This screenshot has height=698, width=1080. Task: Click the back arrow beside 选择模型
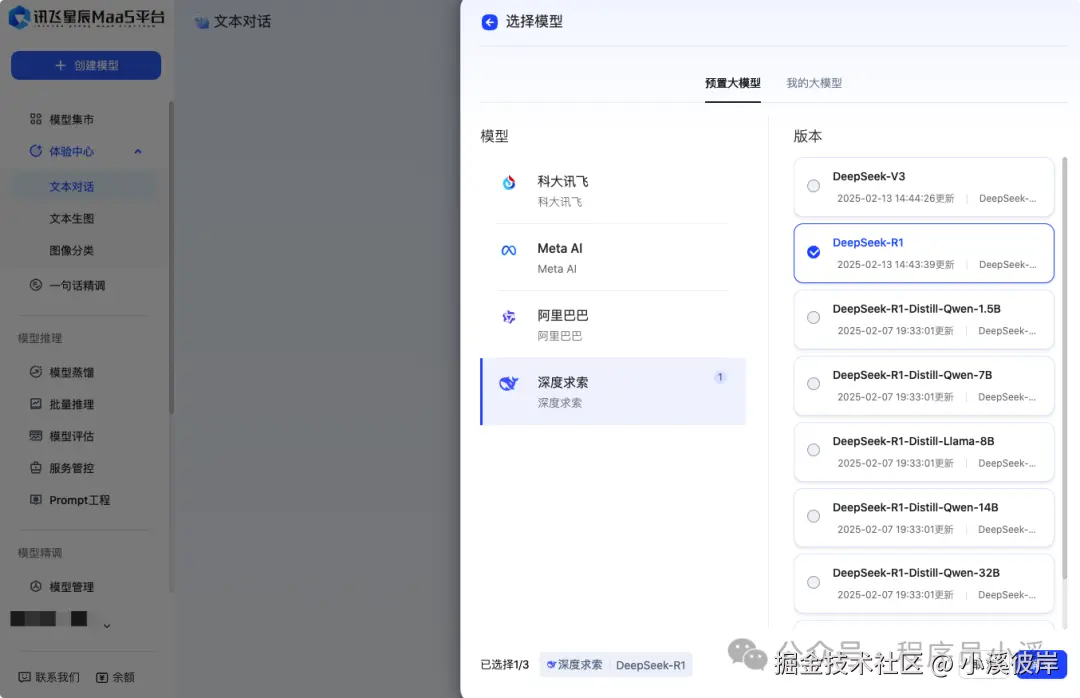coord(489,22)
